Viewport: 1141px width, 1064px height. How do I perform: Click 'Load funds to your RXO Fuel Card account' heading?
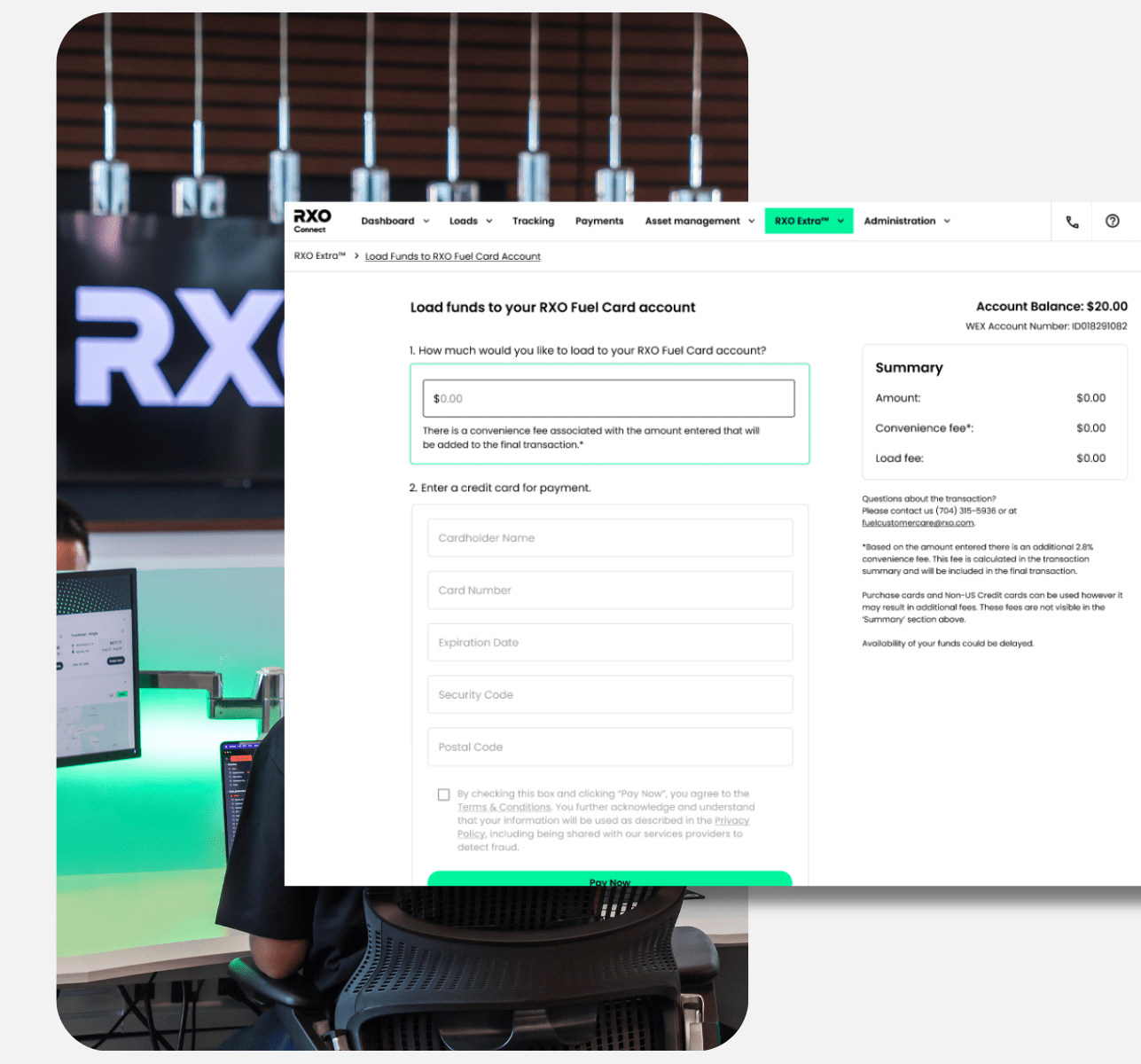pos(552,308)
